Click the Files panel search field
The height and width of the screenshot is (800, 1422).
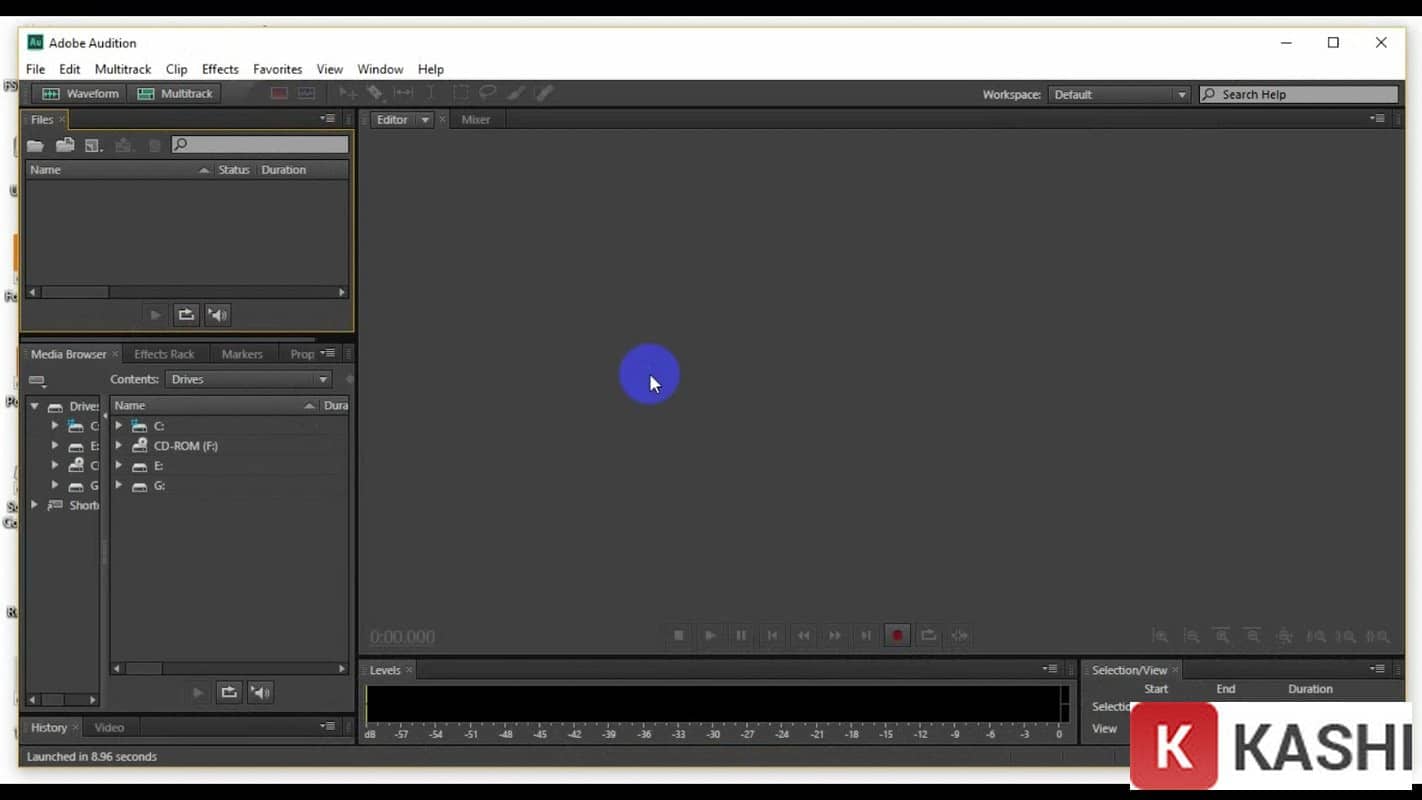coord(260,145)
